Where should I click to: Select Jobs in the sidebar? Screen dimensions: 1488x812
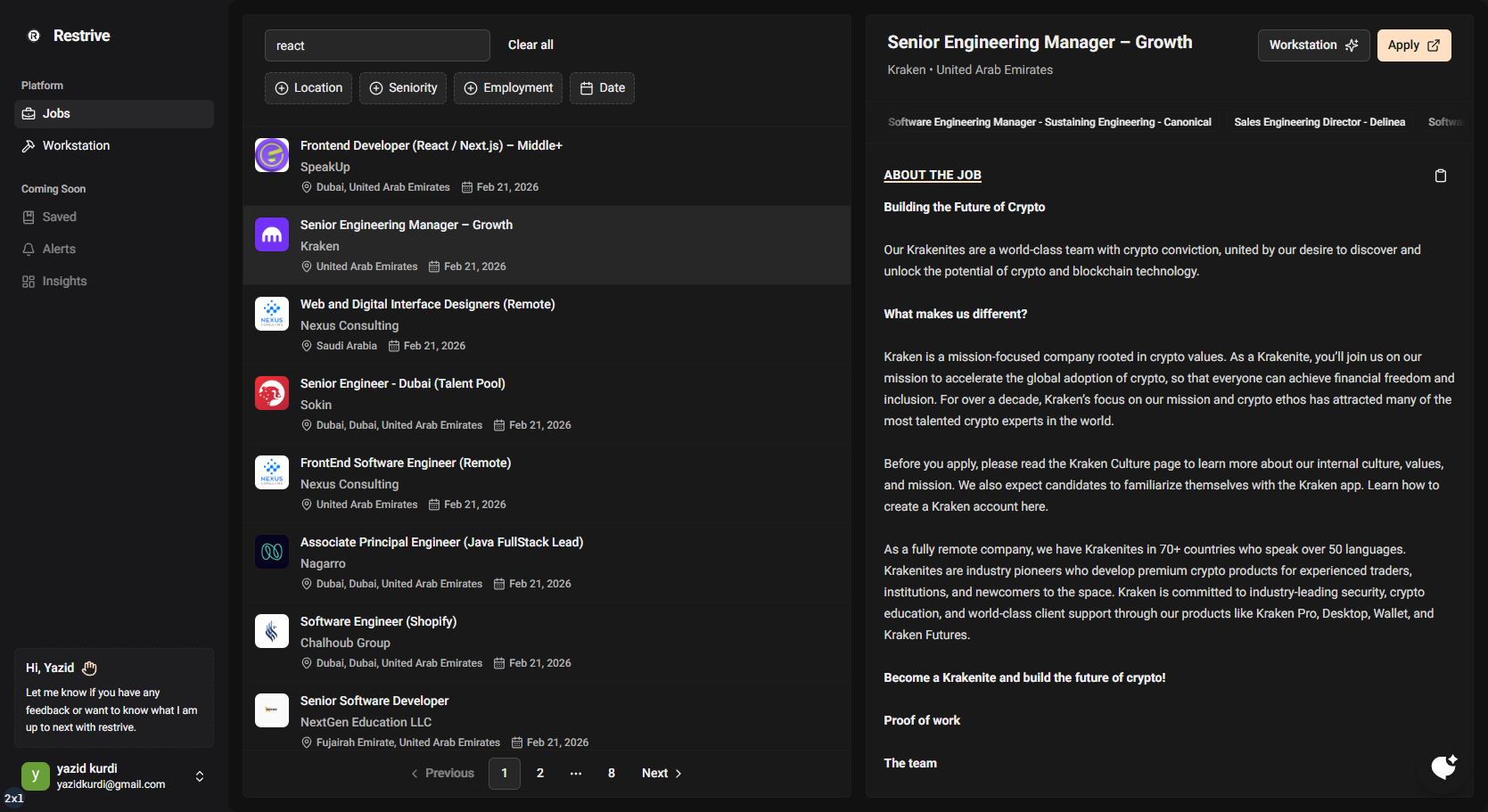pos(57,114)
